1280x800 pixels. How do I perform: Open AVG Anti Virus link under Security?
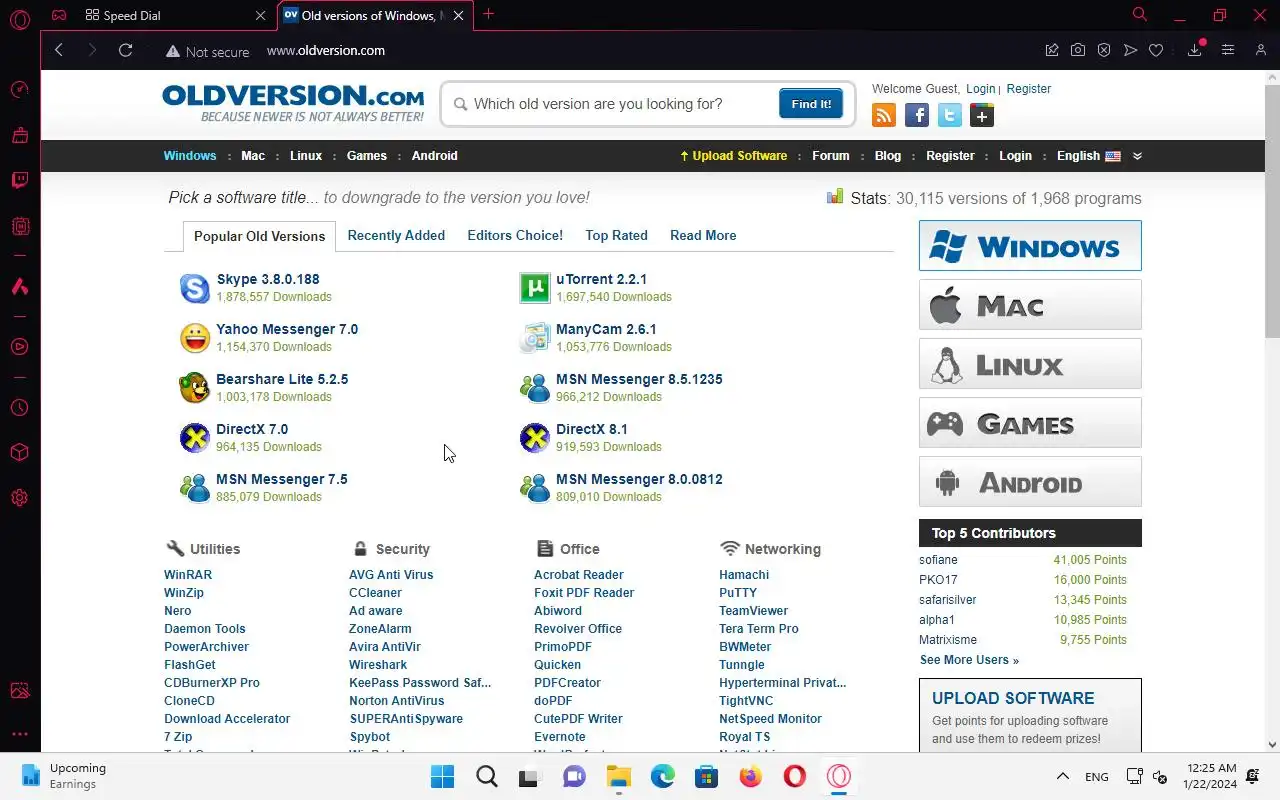click(x=391, y=575)
